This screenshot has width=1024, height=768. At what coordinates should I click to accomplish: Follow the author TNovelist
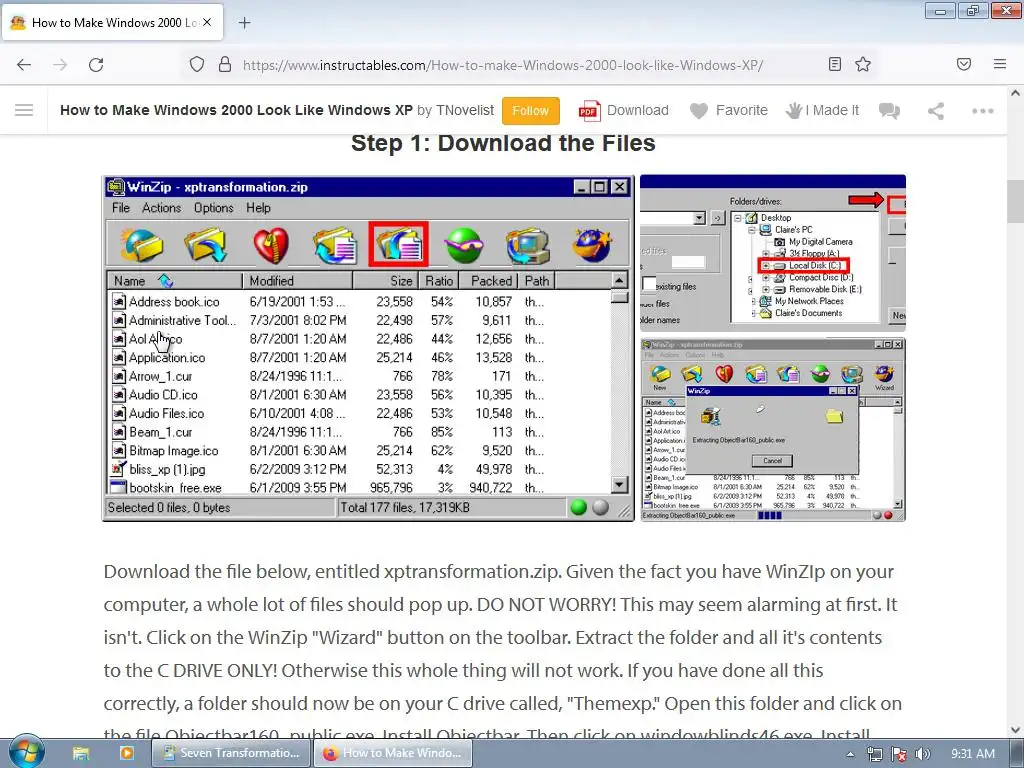click(x=530, y=110)
